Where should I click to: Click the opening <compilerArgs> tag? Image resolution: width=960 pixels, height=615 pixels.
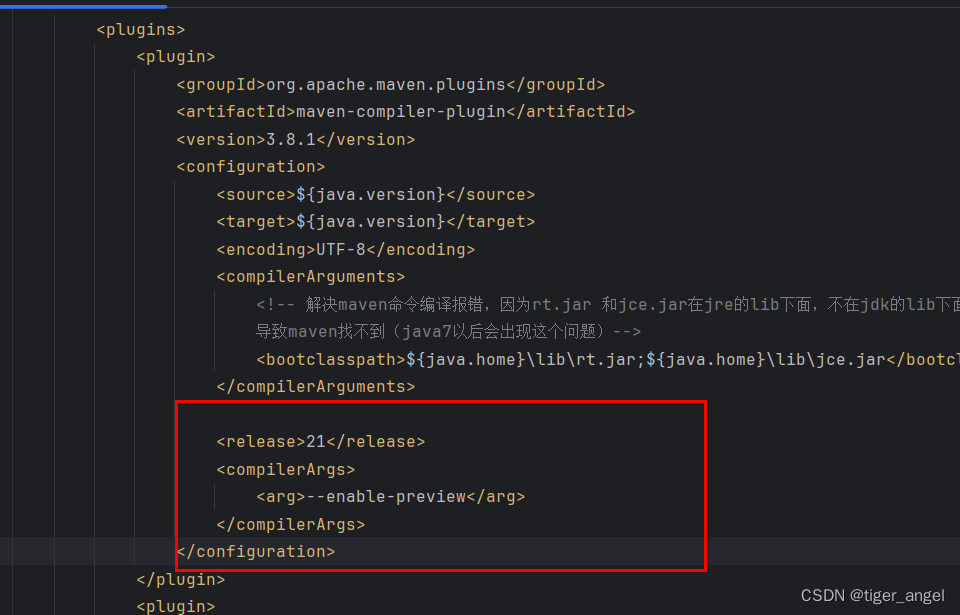click(x=286, y=470)
